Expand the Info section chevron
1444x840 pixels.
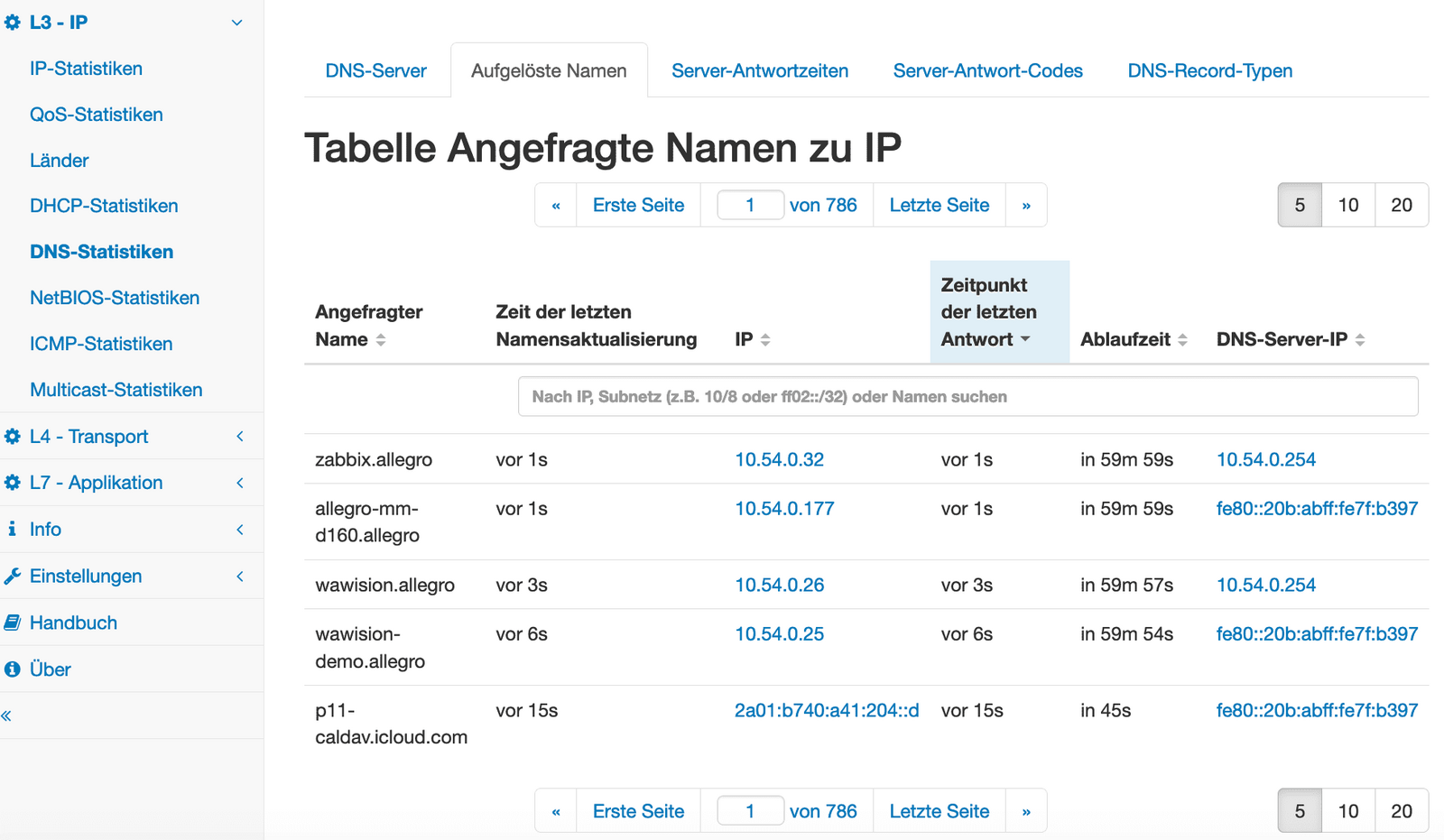coord(240,530)
